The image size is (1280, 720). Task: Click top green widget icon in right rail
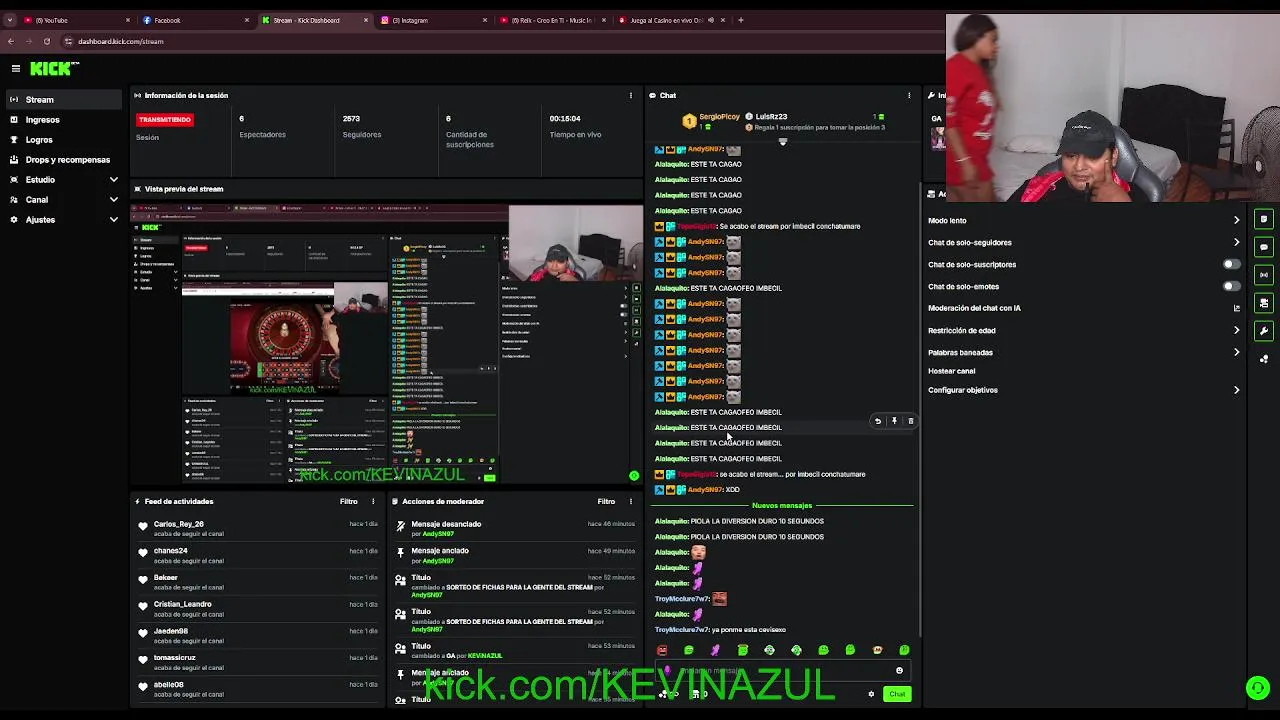pos(1264,219)
